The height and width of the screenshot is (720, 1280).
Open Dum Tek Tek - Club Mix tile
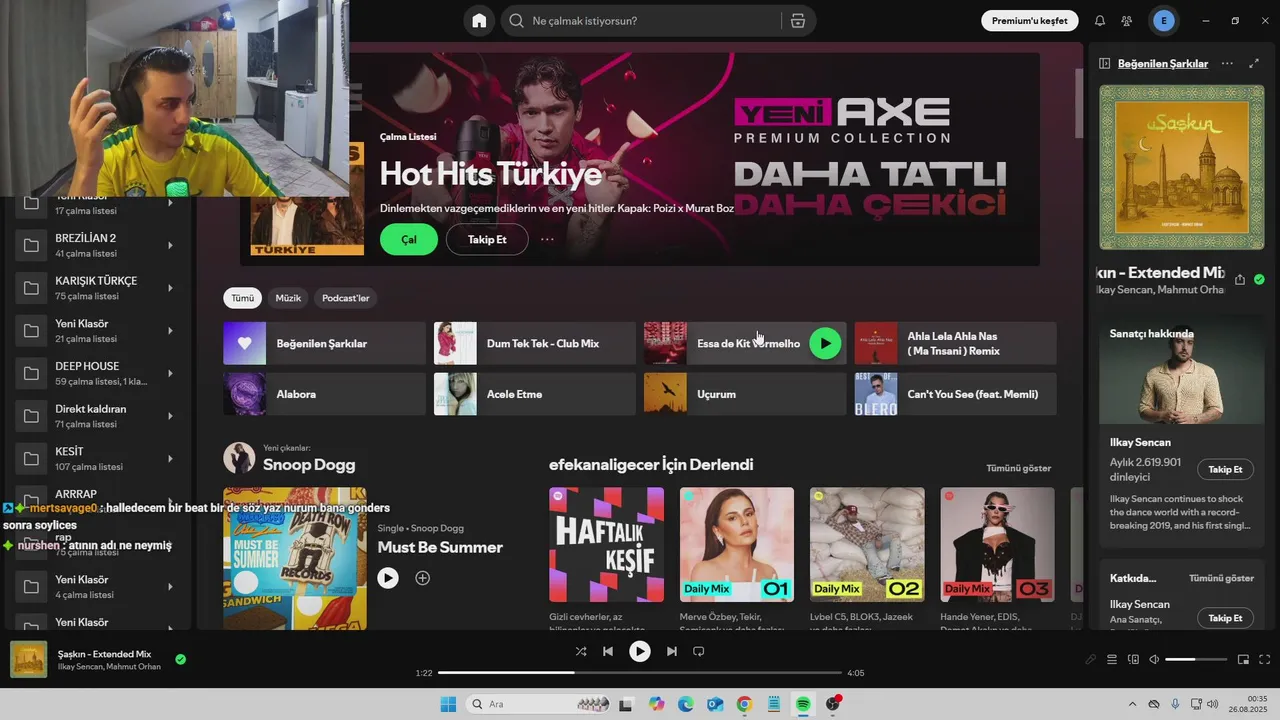(535, 343)
